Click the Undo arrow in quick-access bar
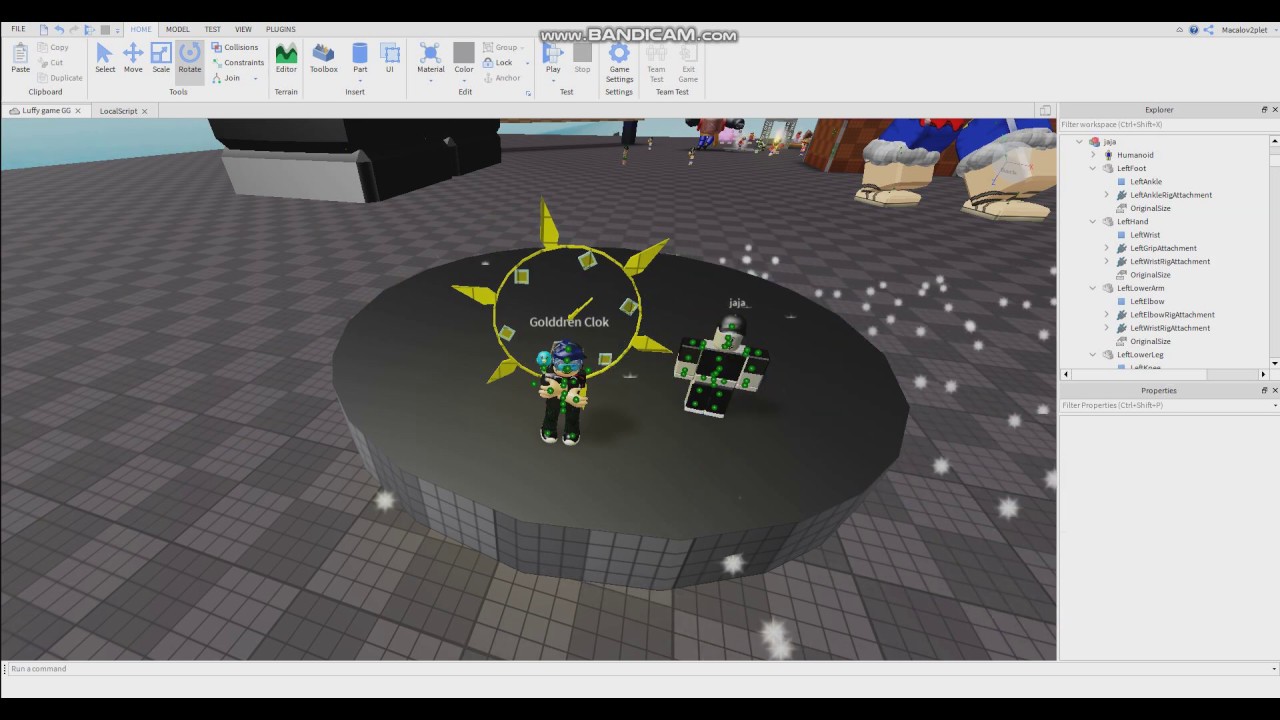This screenshot has height=720, width=1280. point(59,30)
